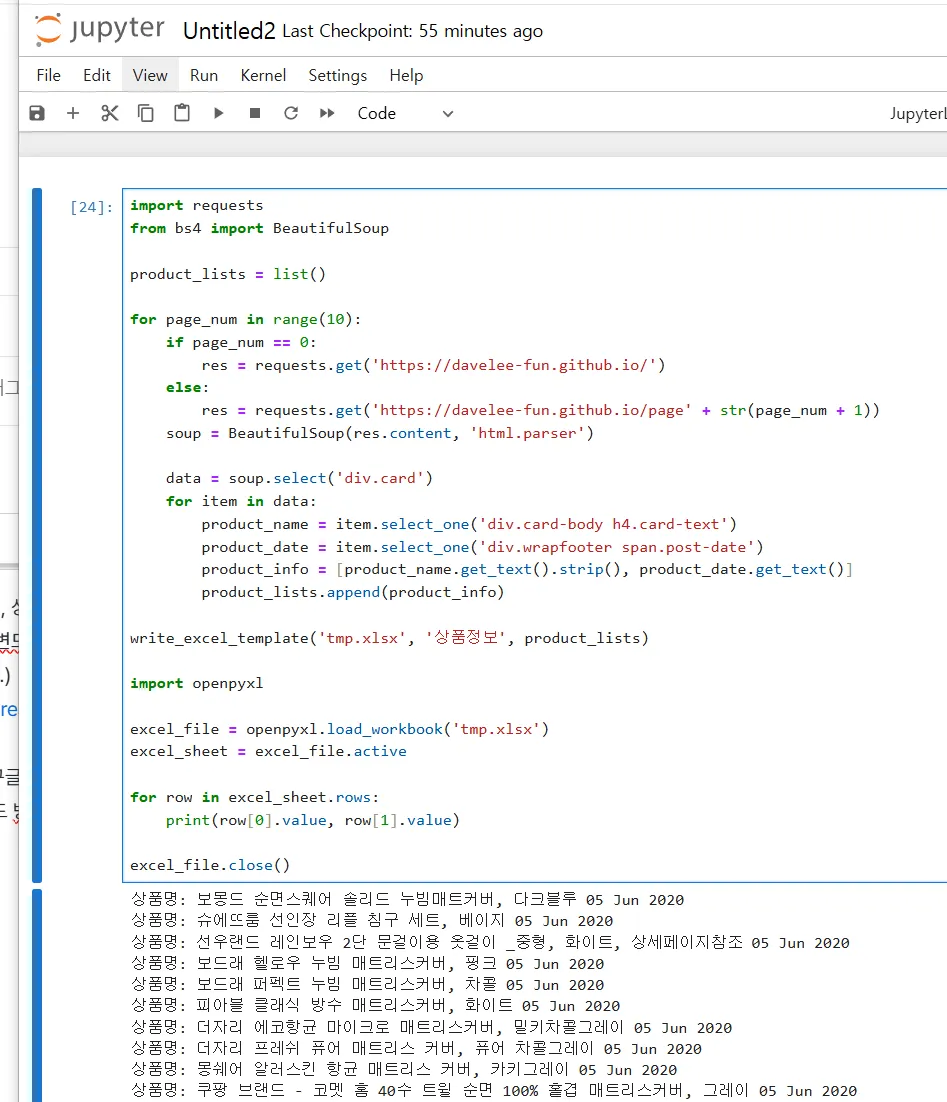
Task: Click output line containing 피아블 클래식
Action: coord(375,1006)
